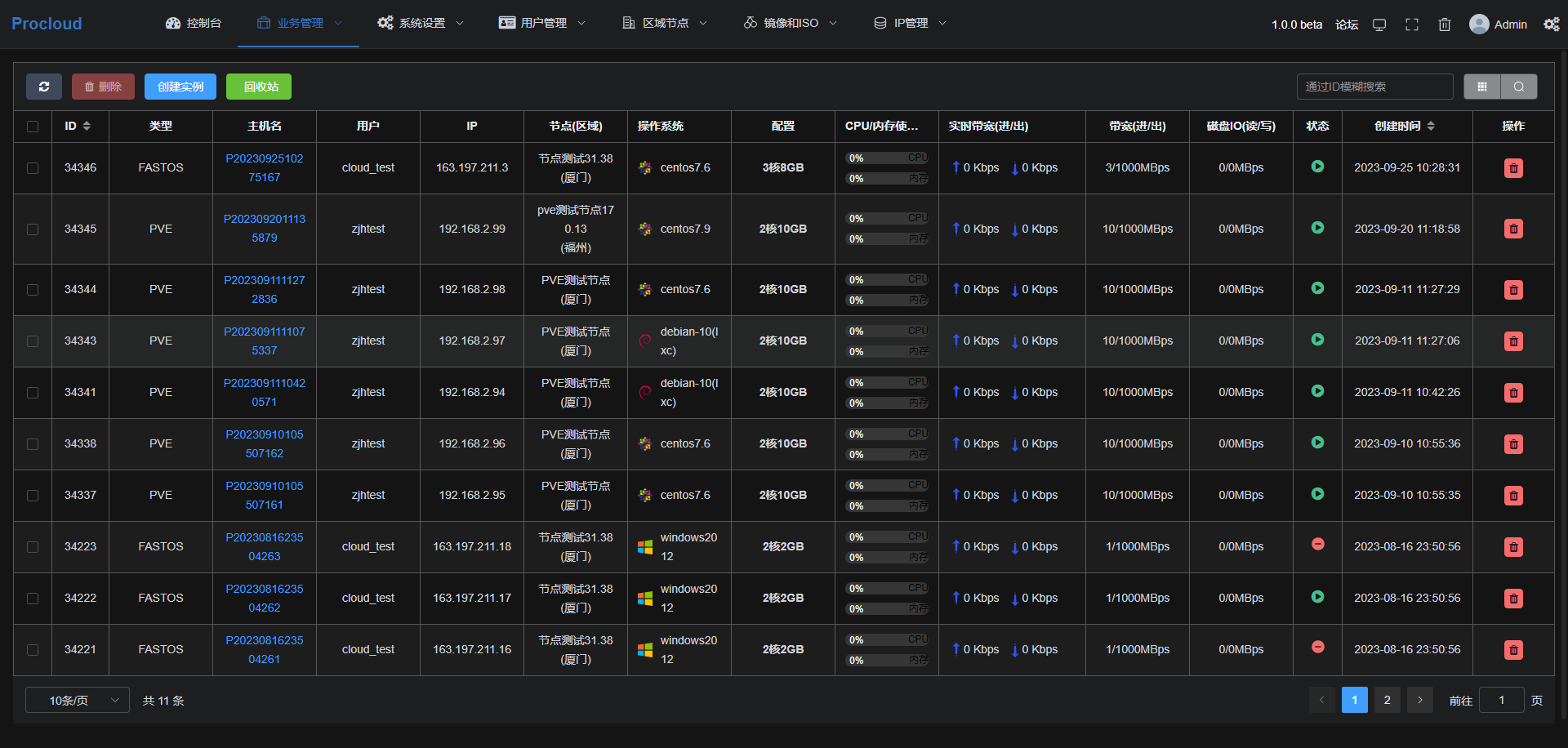This screenshot has height=748, width=1568.
Task: Delete instance 34345 with trash icon
Action: [x=1513, y=229]
